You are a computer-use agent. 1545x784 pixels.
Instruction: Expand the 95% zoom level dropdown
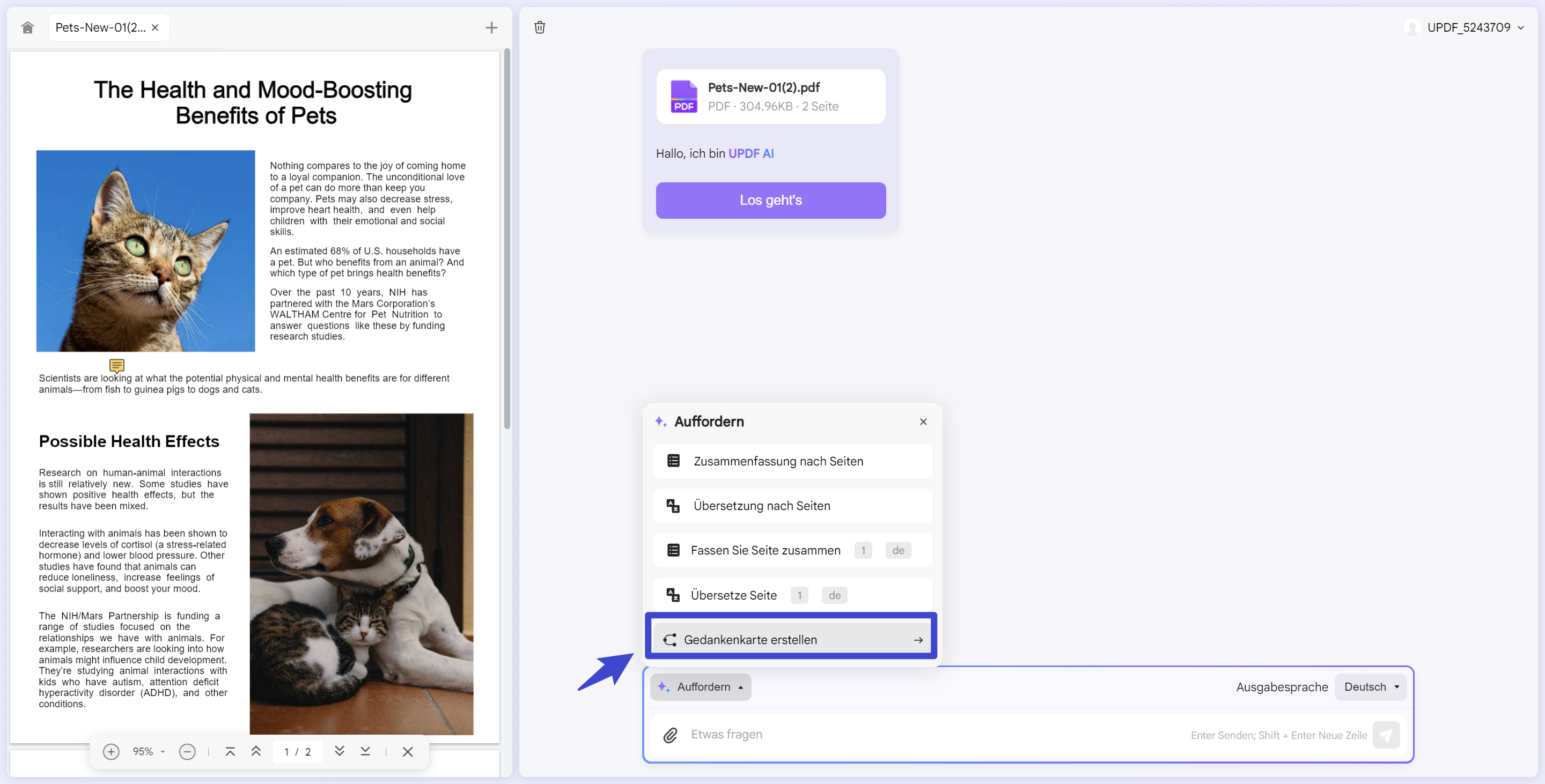pos(148,752)
